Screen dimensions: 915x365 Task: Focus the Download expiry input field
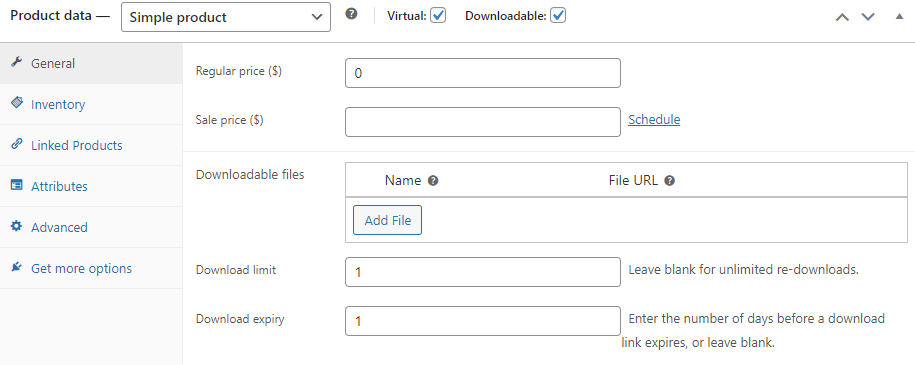click(483, 321)
